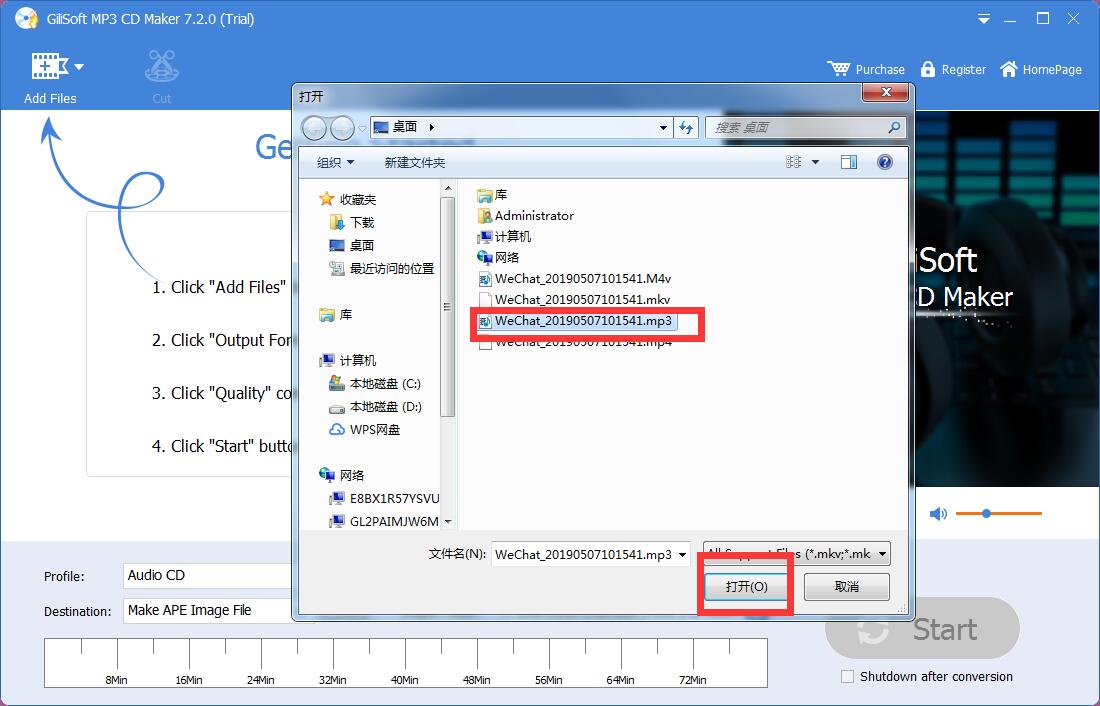Click the navigation pane scrollbar
1100x706 pixels.
(448, 306)
